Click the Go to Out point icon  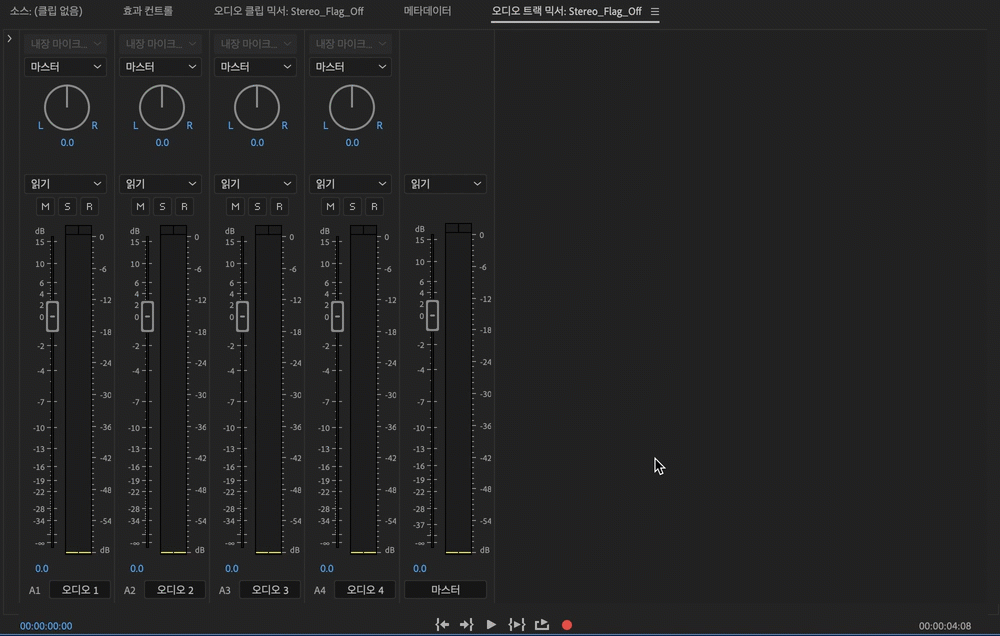click(x=466, y=625)
